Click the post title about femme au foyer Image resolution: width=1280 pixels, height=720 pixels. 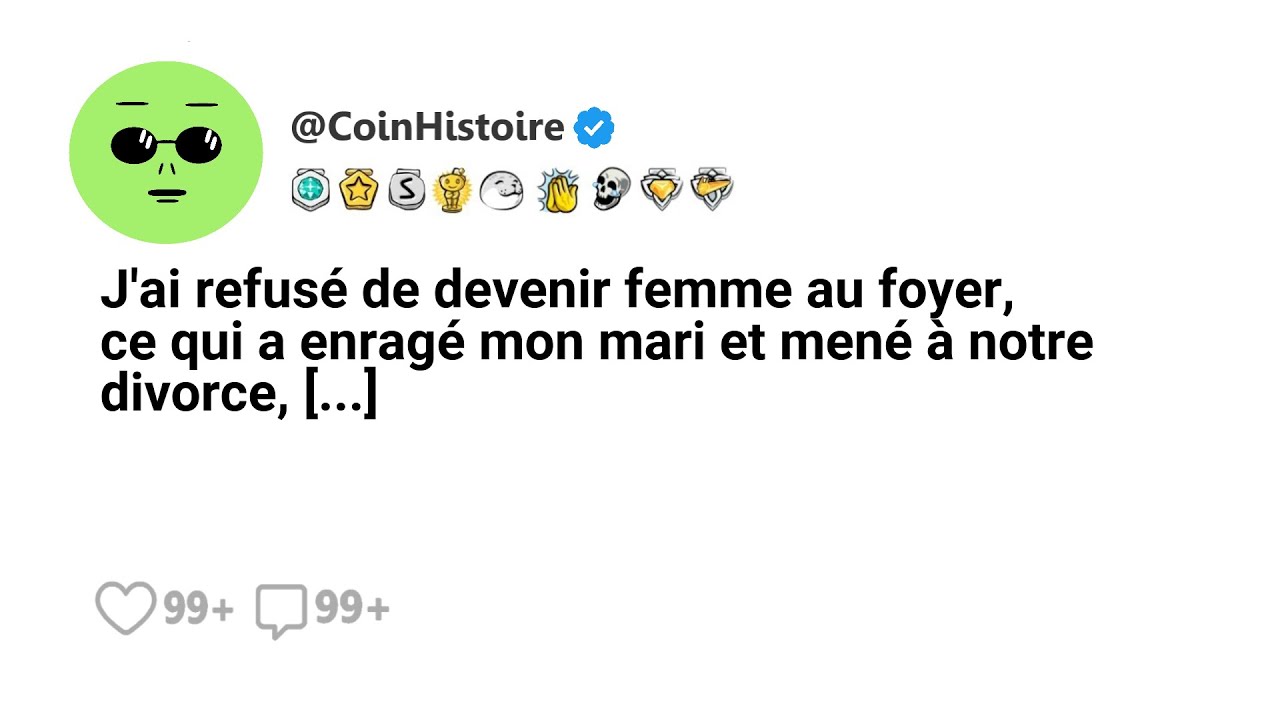point(597,343)
